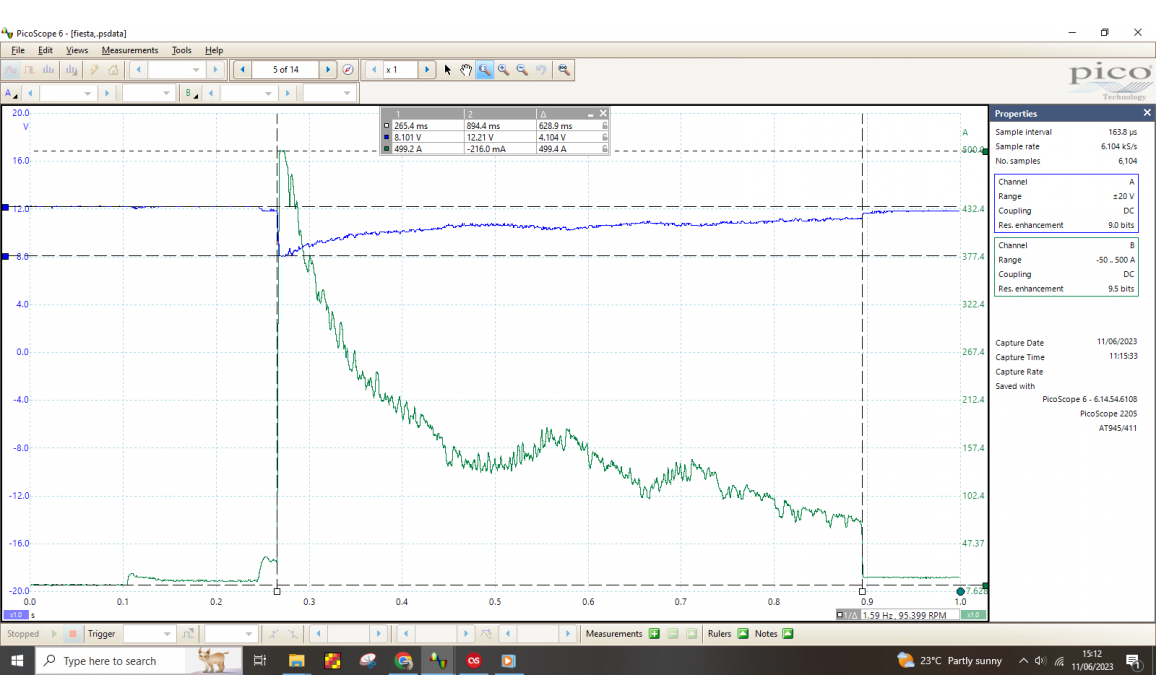Open the Tools menu
This screenshot has height=700, width=1156.
click(181, 50)
